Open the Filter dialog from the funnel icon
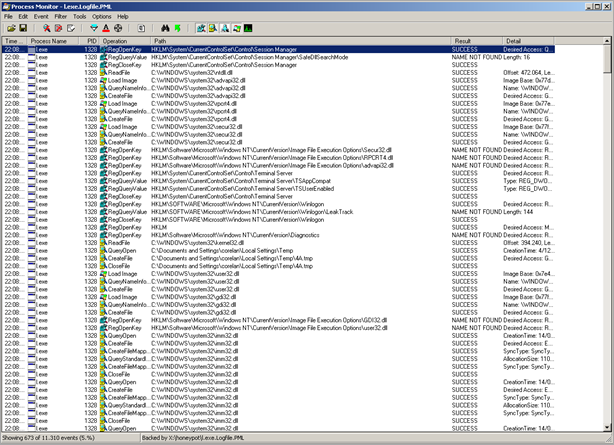The image size is (614, 445). click(93, 28)
